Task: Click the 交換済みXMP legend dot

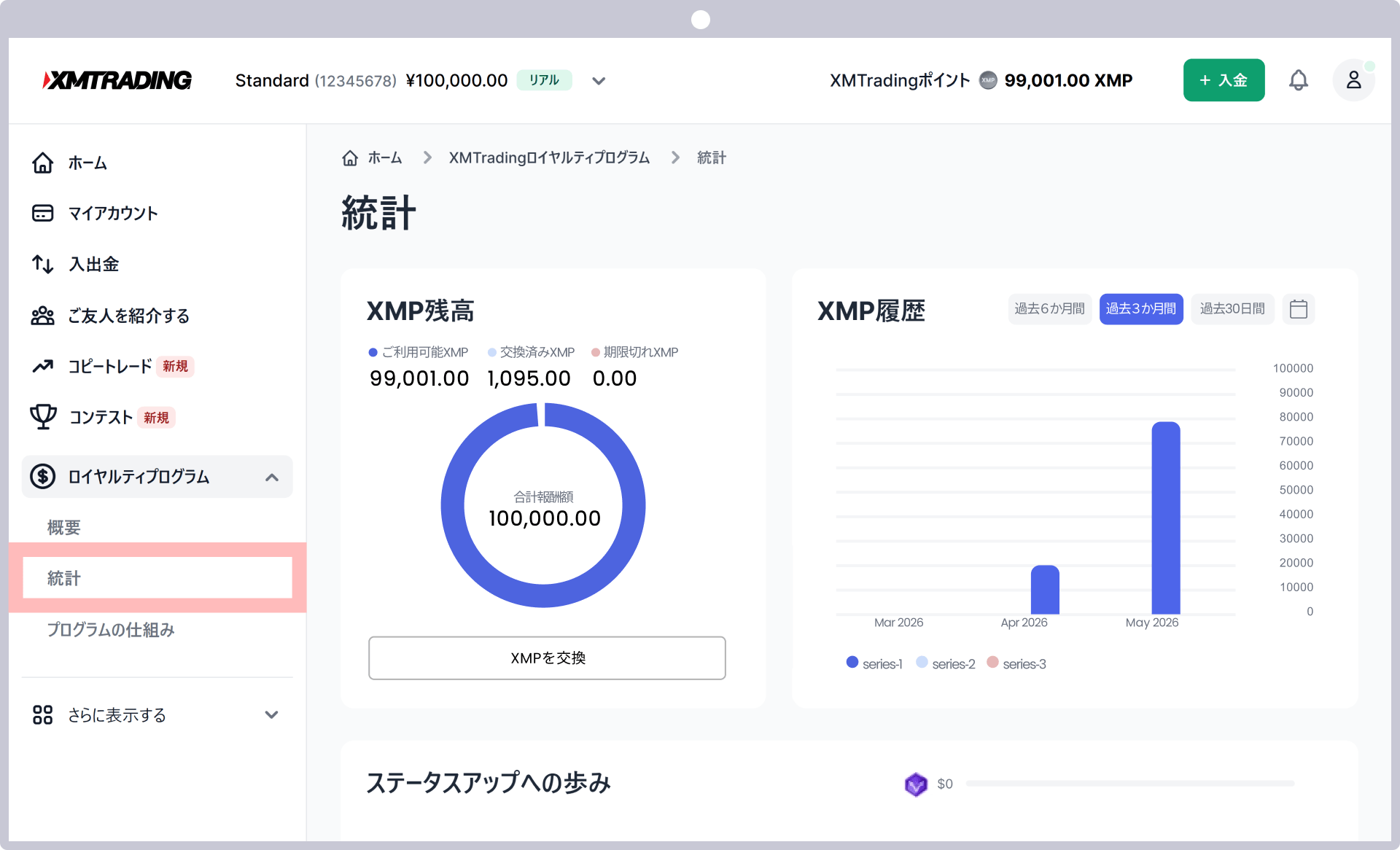Action: [491, 352]
